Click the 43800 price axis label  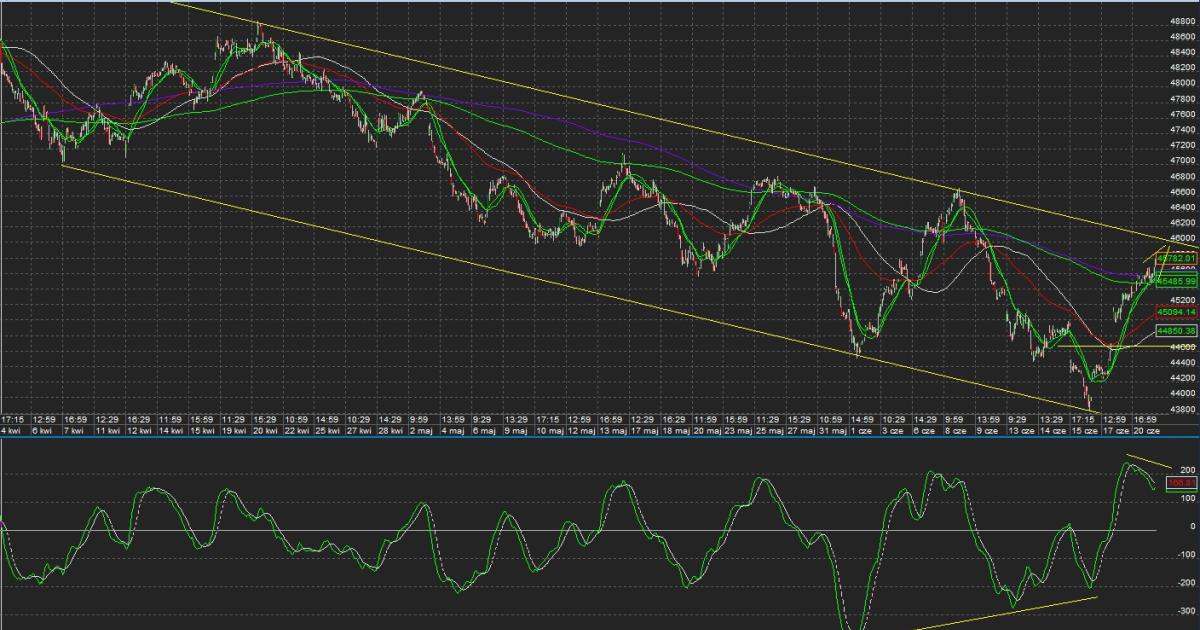coord(1181,409)
